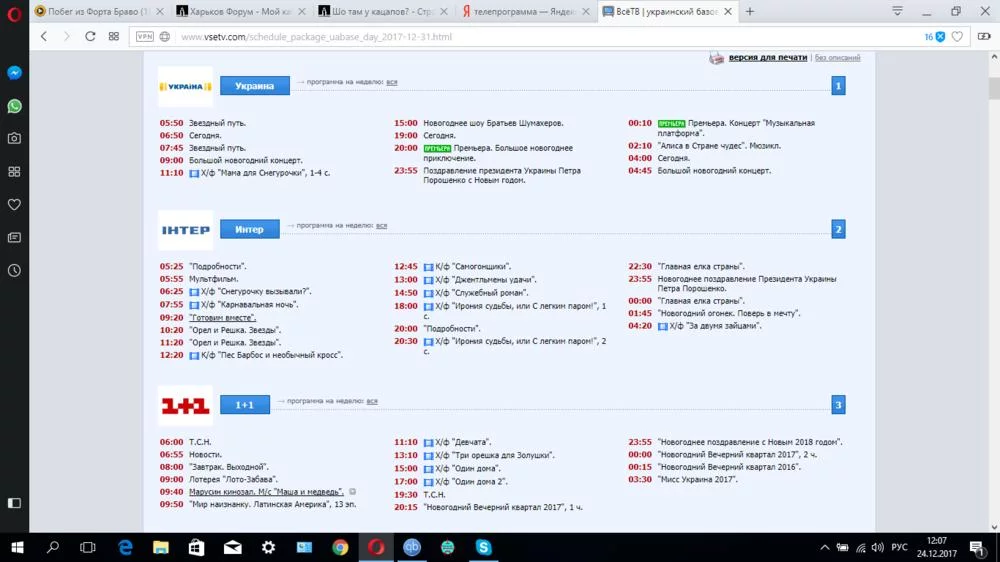Launch Microsoft Edge from the taskbar
The image size is (1000, 562).
[x=126, y=547]
